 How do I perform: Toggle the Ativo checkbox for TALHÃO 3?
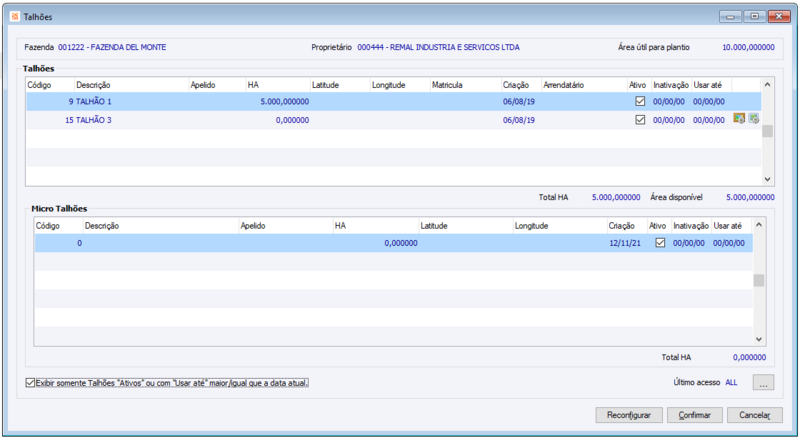coord(640,120)
